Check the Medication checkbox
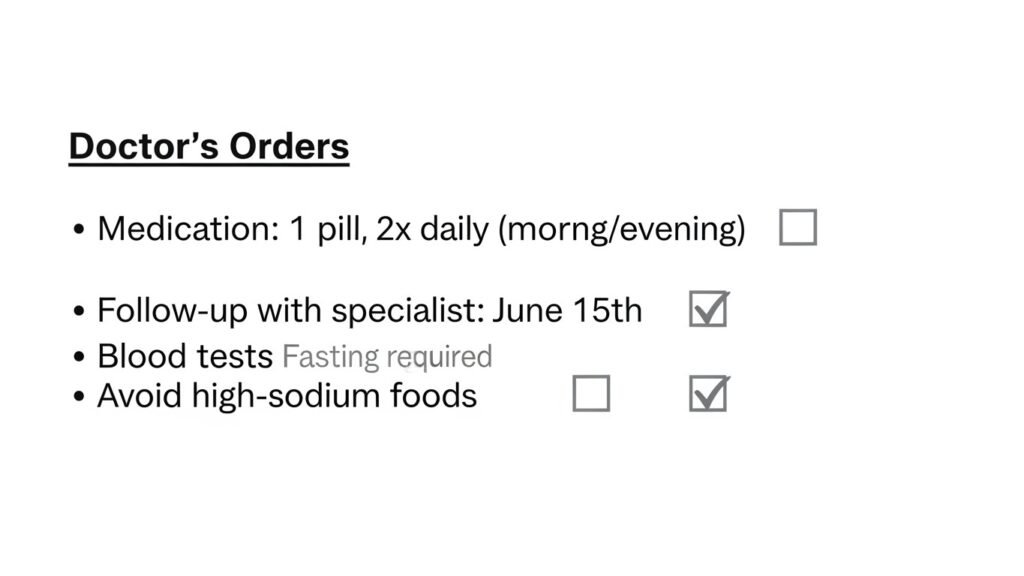 coord(797,228)
